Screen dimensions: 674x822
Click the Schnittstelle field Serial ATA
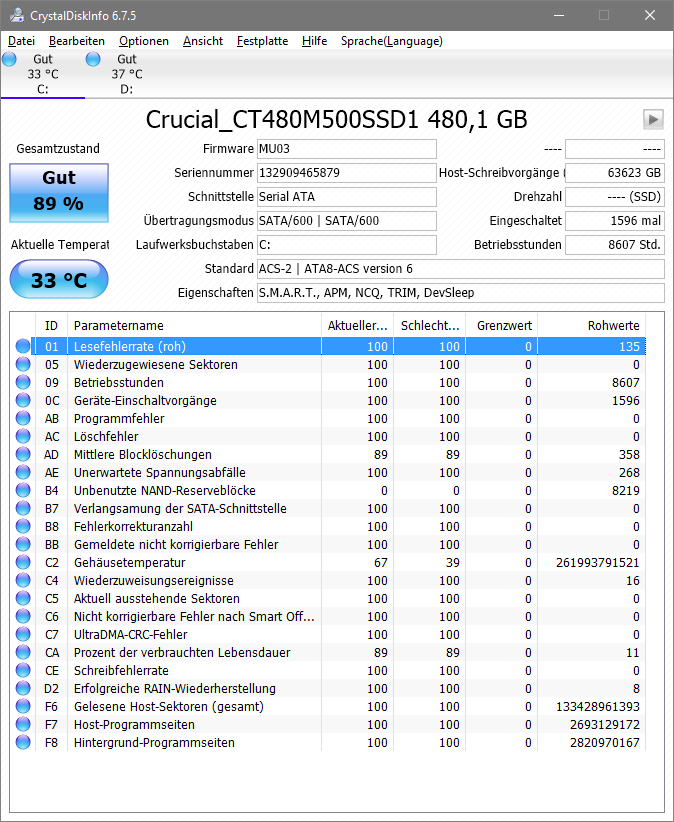(x=346, y=197)
